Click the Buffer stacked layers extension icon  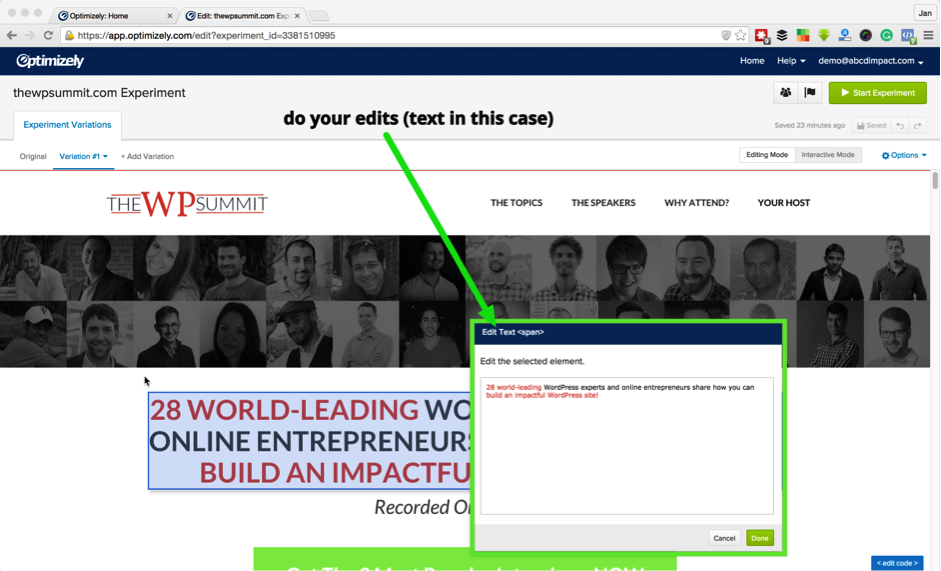point(782,35)
